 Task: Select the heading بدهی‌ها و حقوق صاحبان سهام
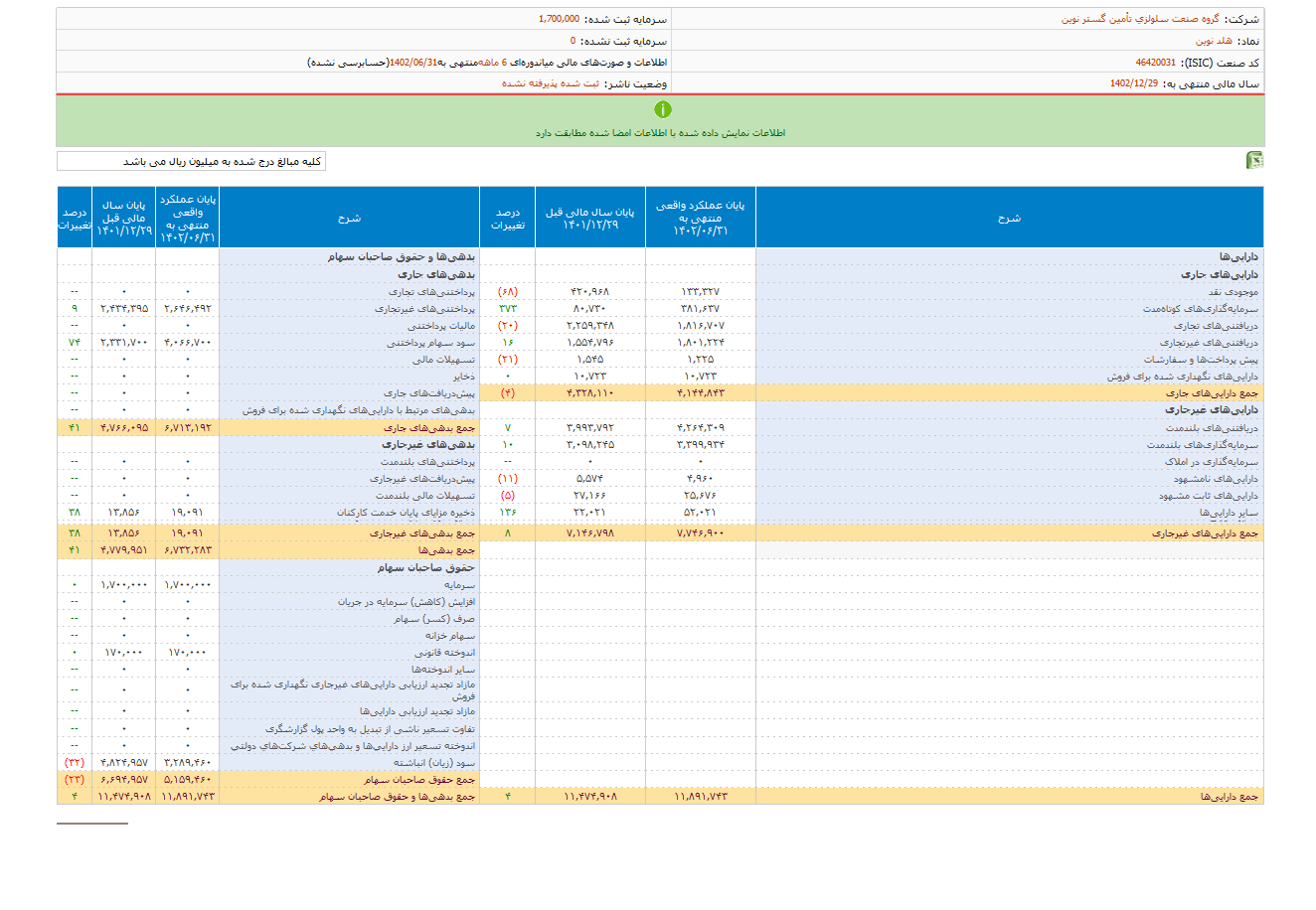tap(402, 257)
